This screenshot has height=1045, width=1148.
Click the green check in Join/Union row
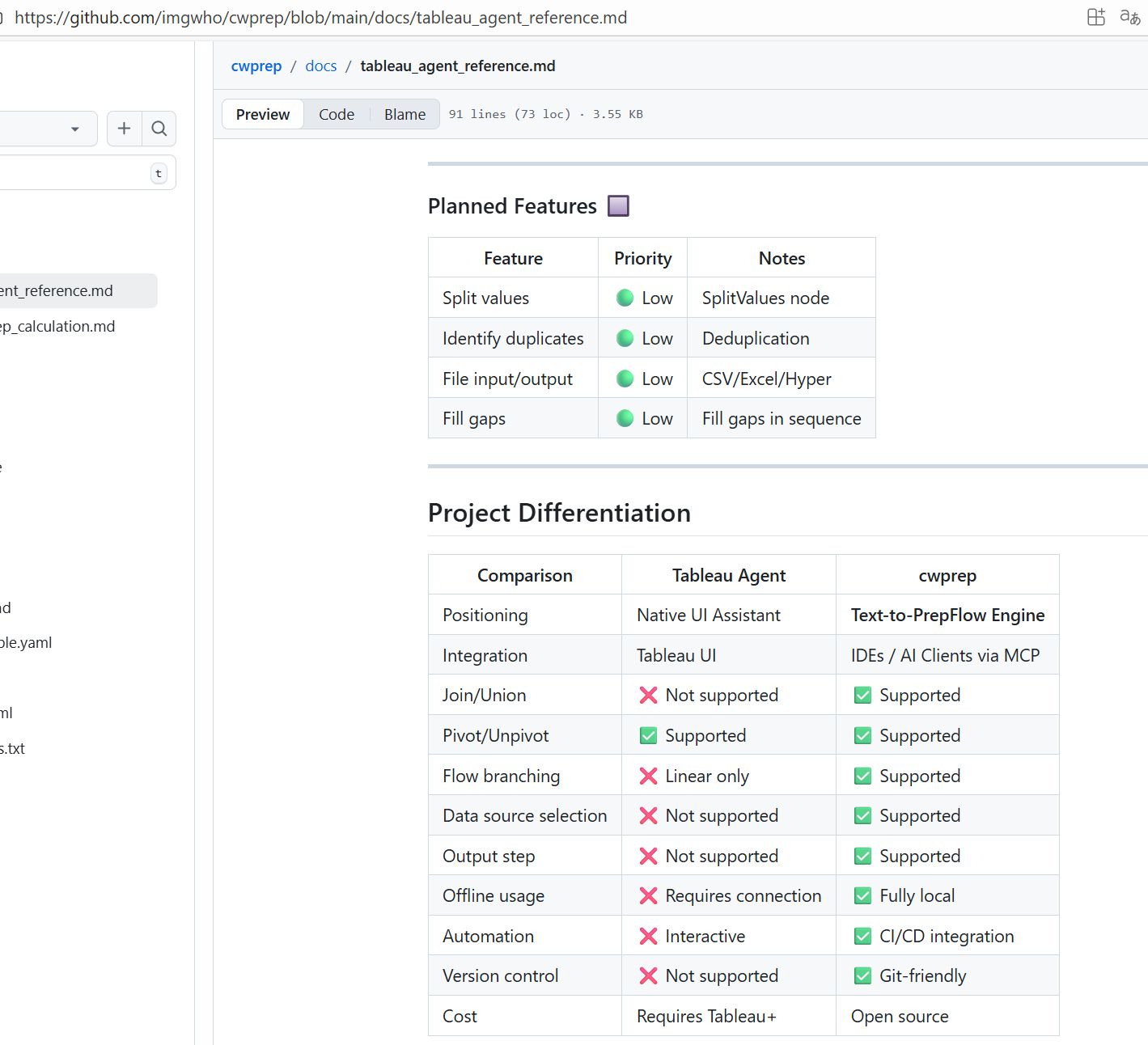coord(862,695)
